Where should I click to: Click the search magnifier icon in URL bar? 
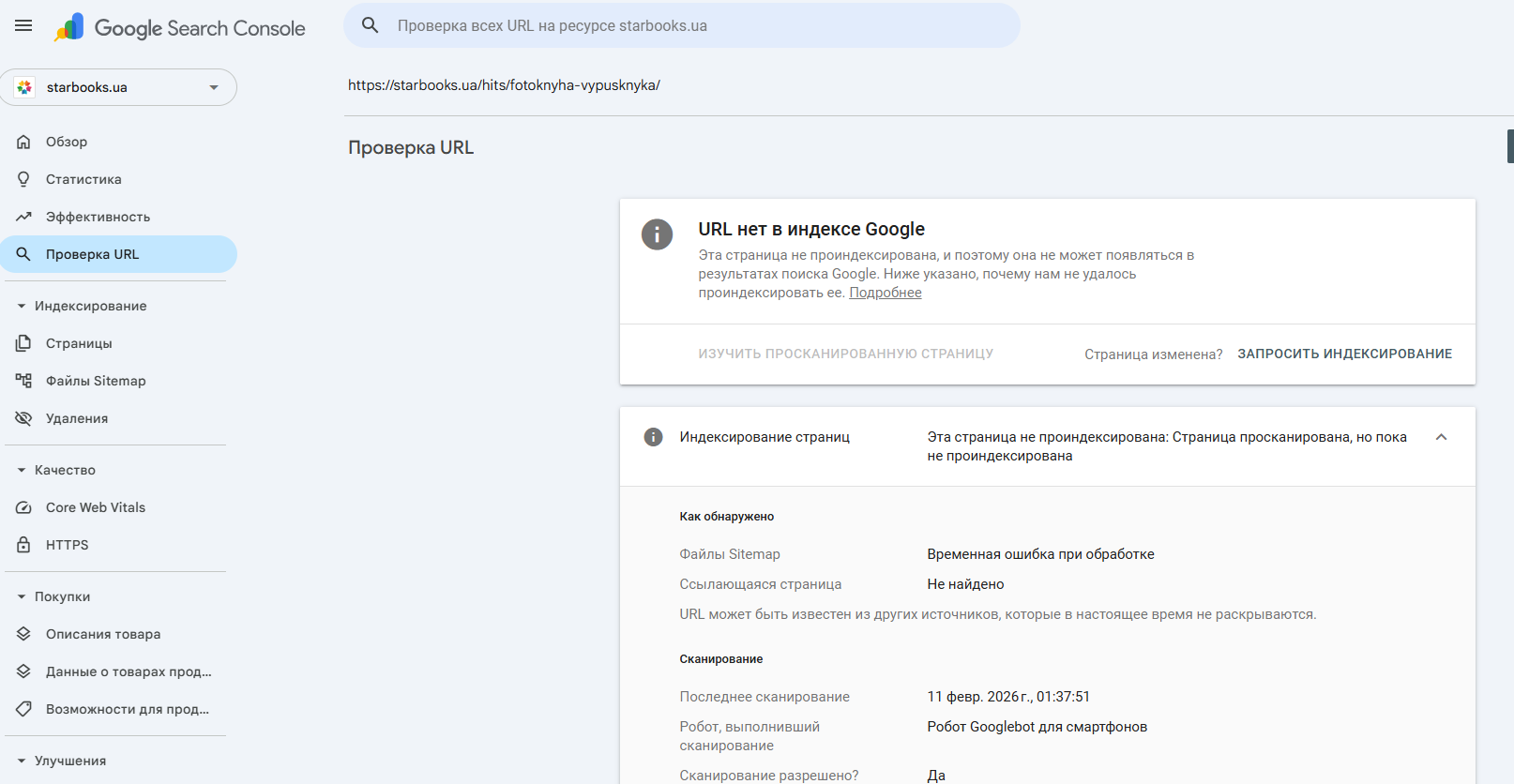point(371,25)
